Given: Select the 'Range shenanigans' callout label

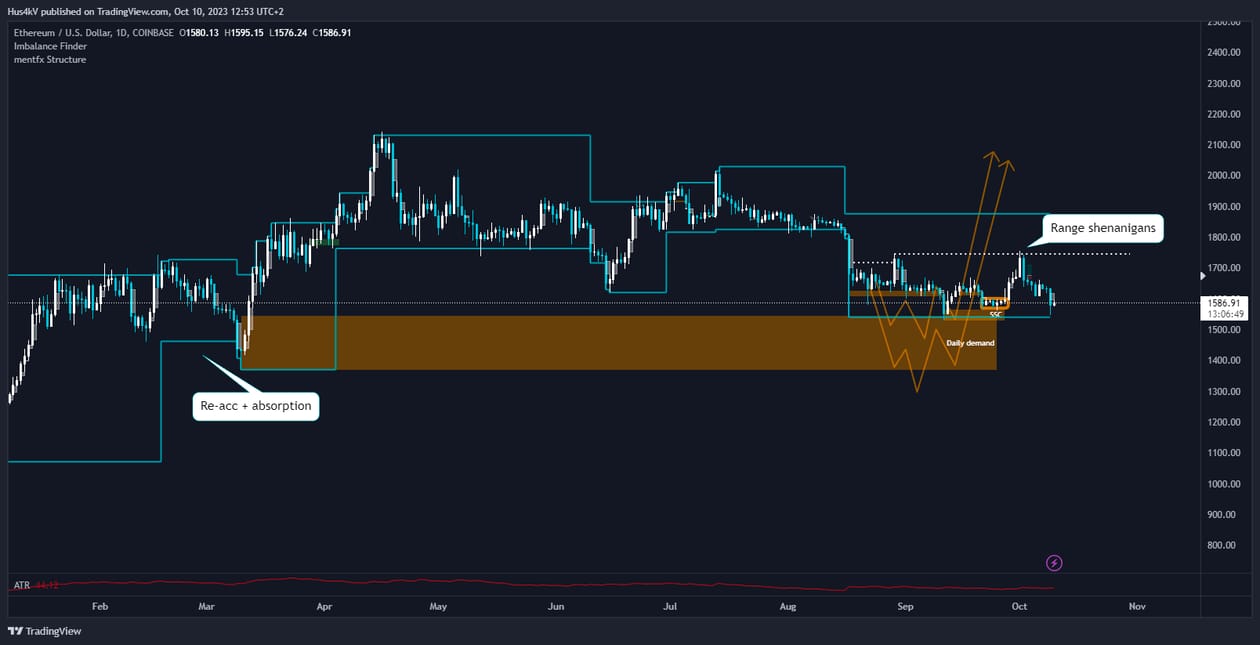Looking at the screenshot, I should pyautogui.click(x=1103, y=229).
